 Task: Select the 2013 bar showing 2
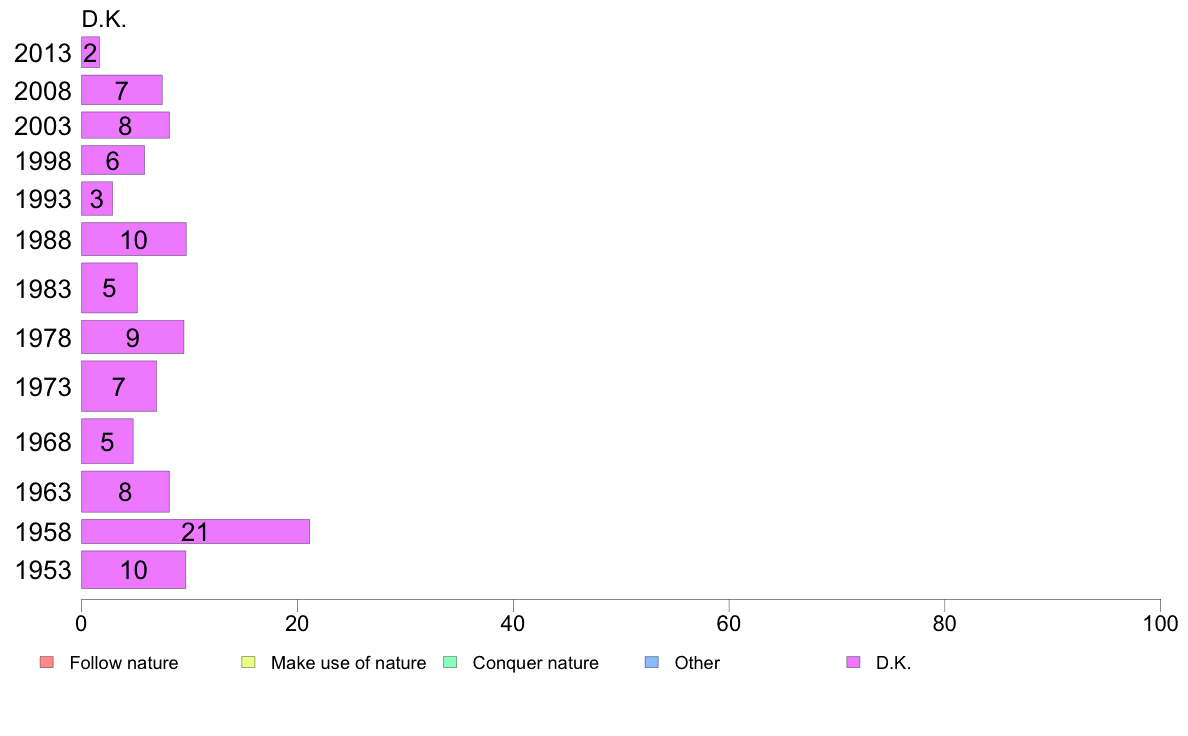point(90,52)
